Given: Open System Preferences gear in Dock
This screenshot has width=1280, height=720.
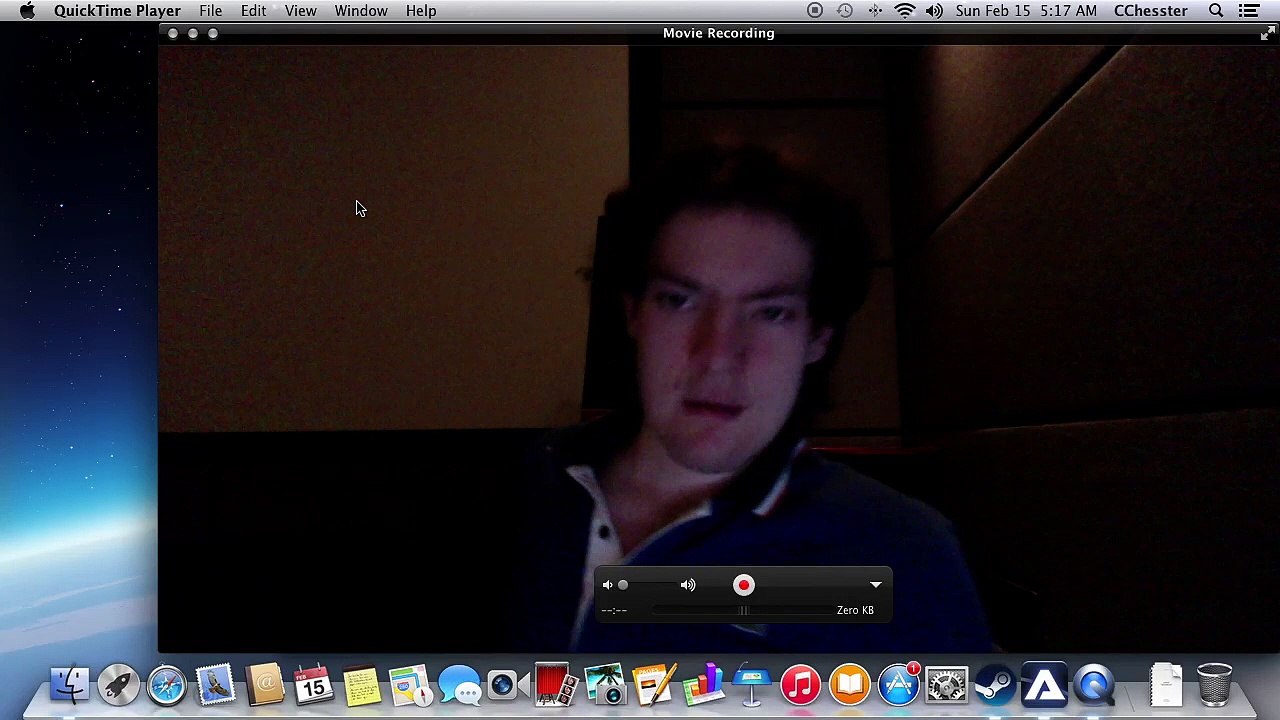Looking at the screenshot, I should 946,686.
